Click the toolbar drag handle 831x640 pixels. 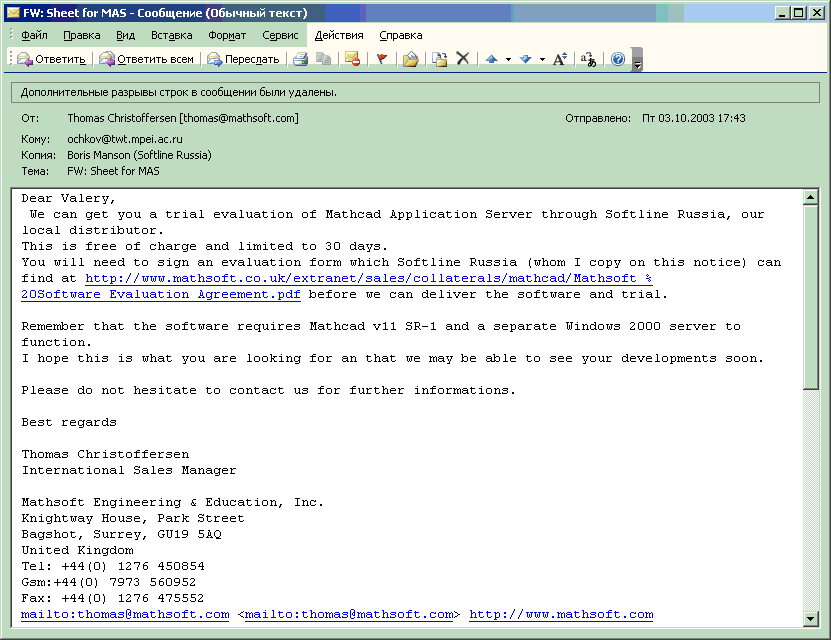(x=10, y=59)
